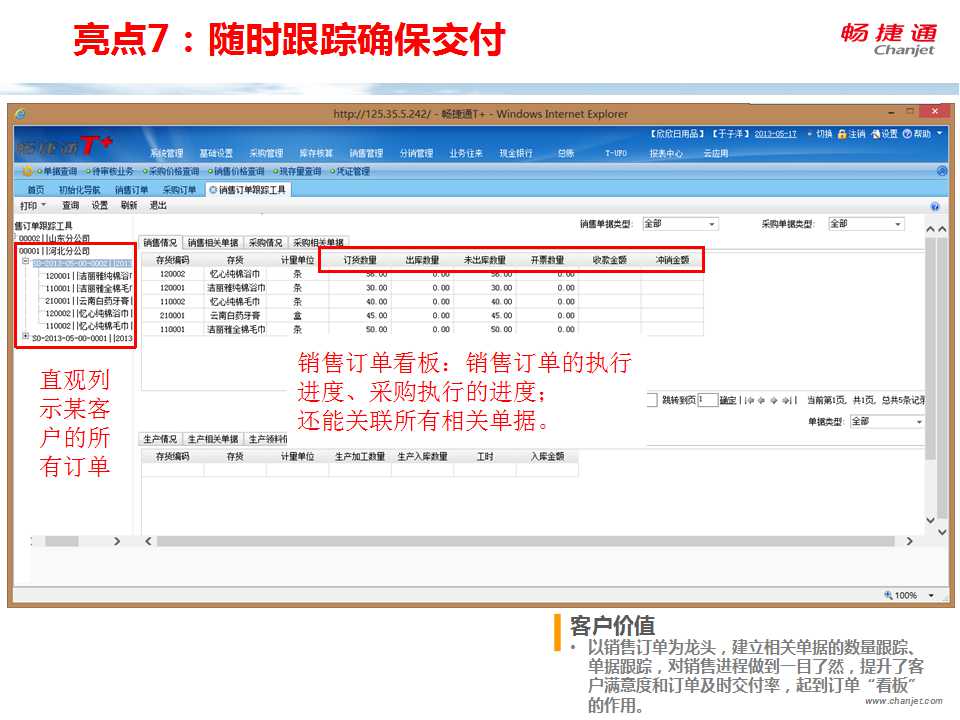
Task: Open 帮助 via the question mark icon
Action: (907, 134)
